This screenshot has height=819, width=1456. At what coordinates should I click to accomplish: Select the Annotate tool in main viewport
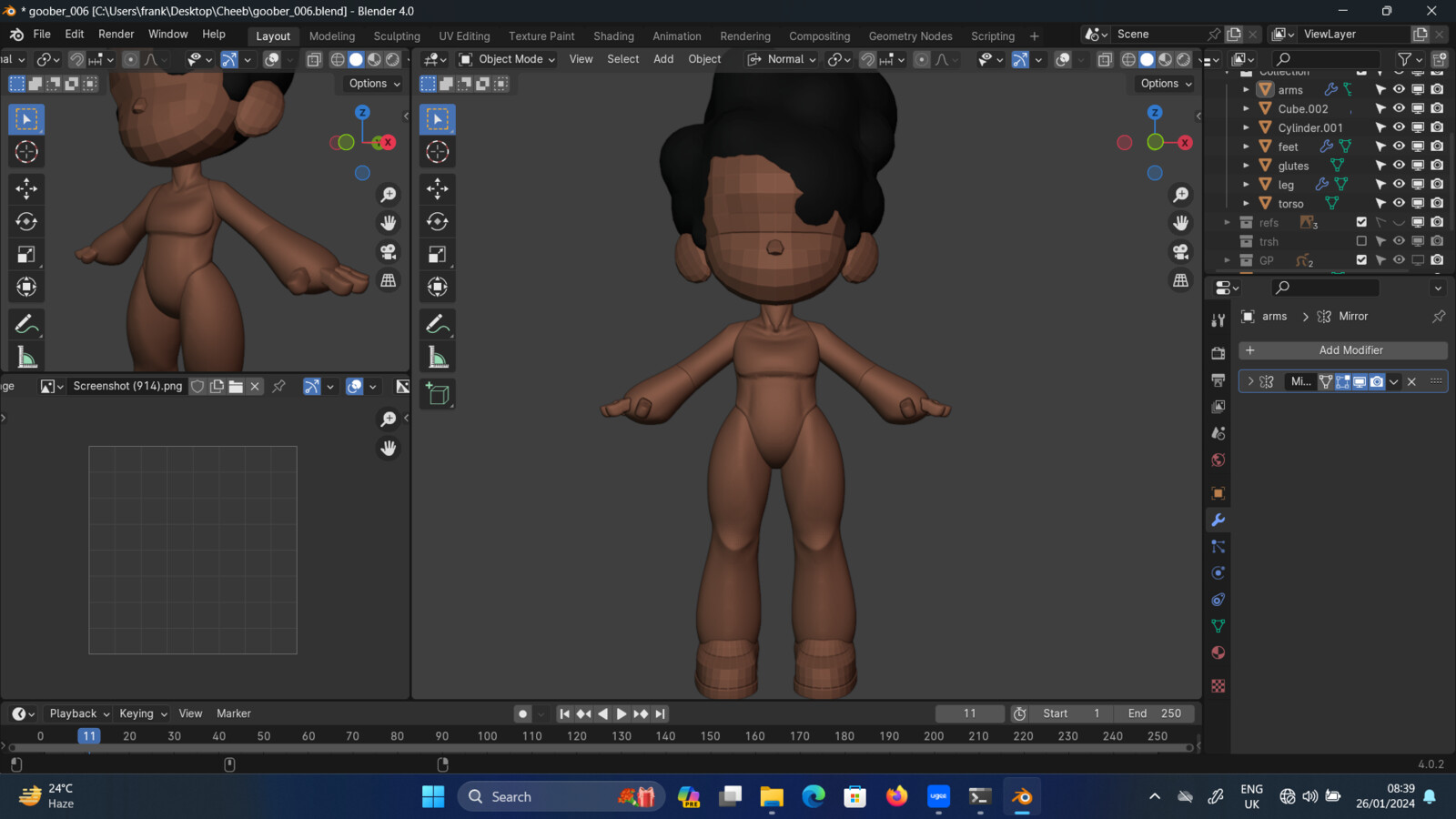438,324
